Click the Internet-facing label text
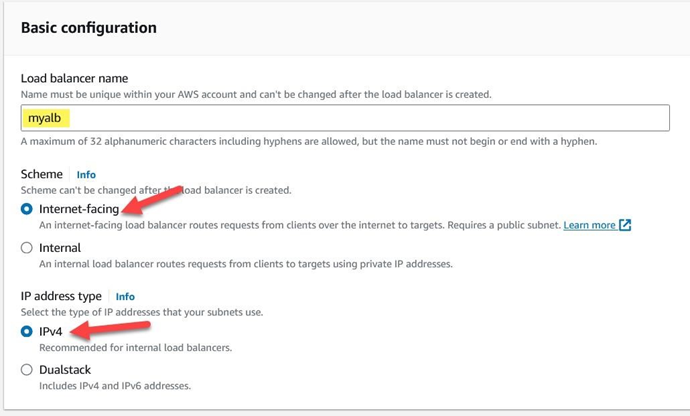 pos(79,210)
